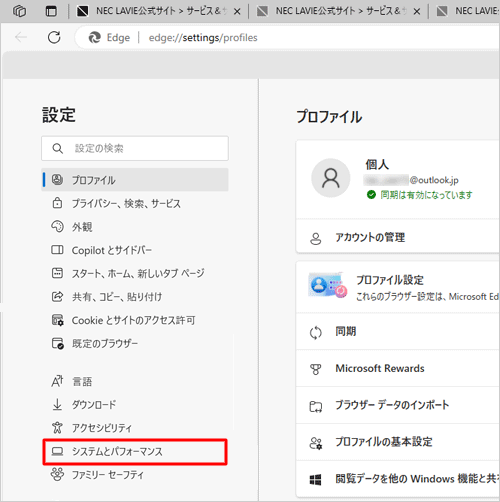The width and height of the screenshot is (500, 502).
Task: Open Cookie とサイトのアクセス許可 settings
Action: [x=135, y=320]
